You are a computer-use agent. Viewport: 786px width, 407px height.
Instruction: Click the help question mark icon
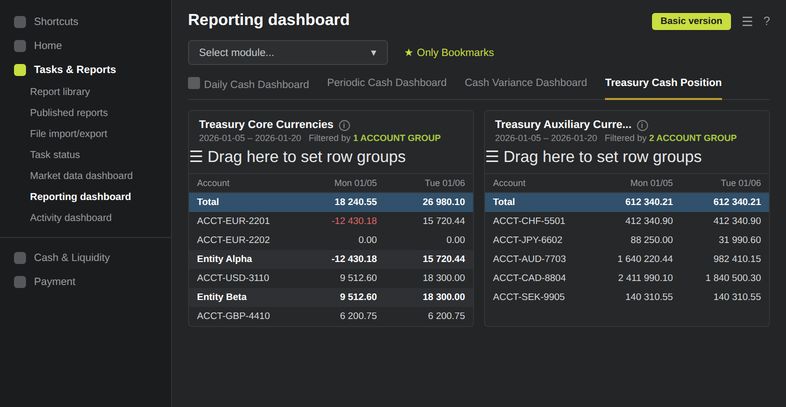[766, 22]
